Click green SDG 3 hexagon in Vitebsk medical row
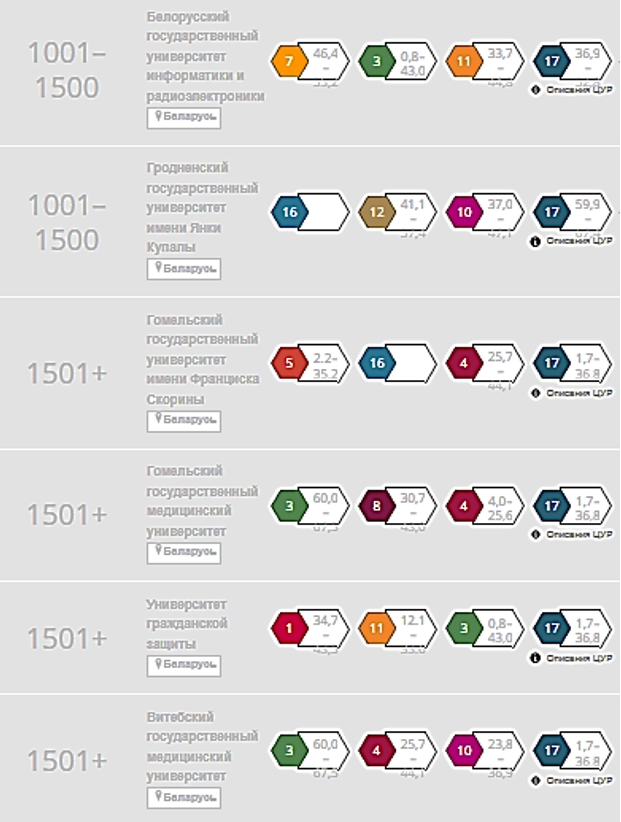The width and height of the screenshot is (621, 822). [x=289, y=751]
